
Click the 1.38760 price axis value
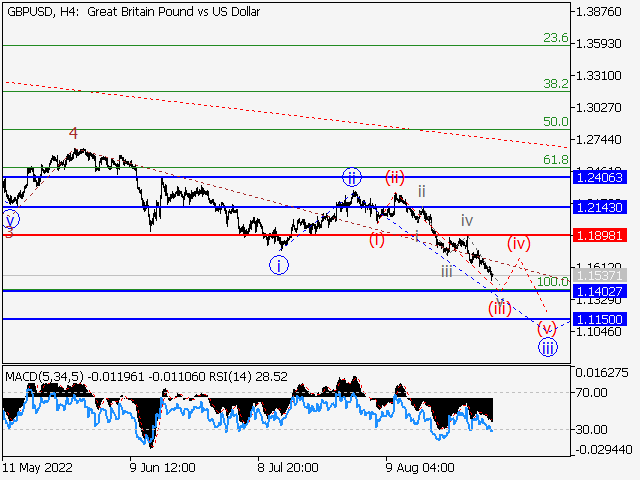tap(598, 12)
